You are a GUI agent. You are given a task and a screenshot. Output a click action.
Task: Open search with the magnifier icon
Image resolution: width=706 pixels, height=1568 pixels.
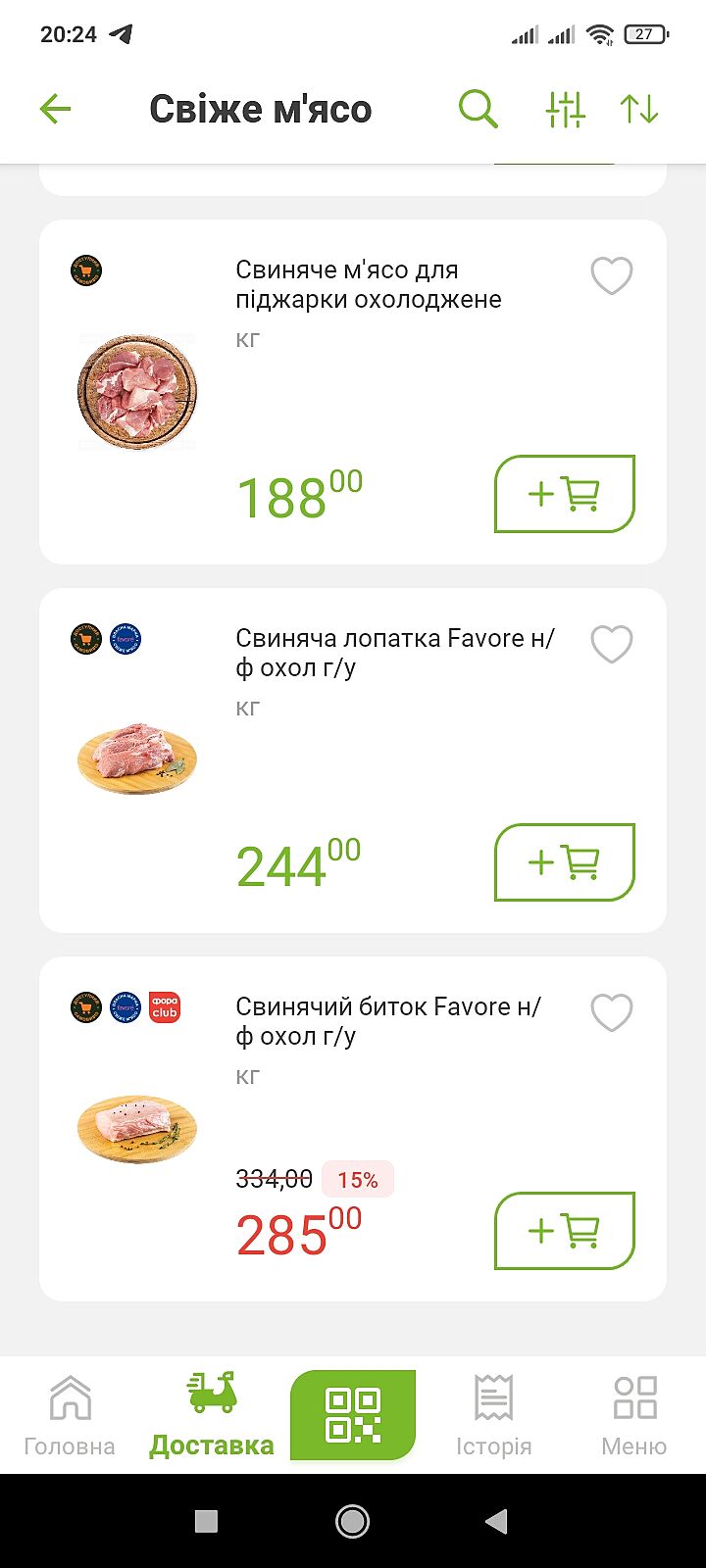click(479, 109)
